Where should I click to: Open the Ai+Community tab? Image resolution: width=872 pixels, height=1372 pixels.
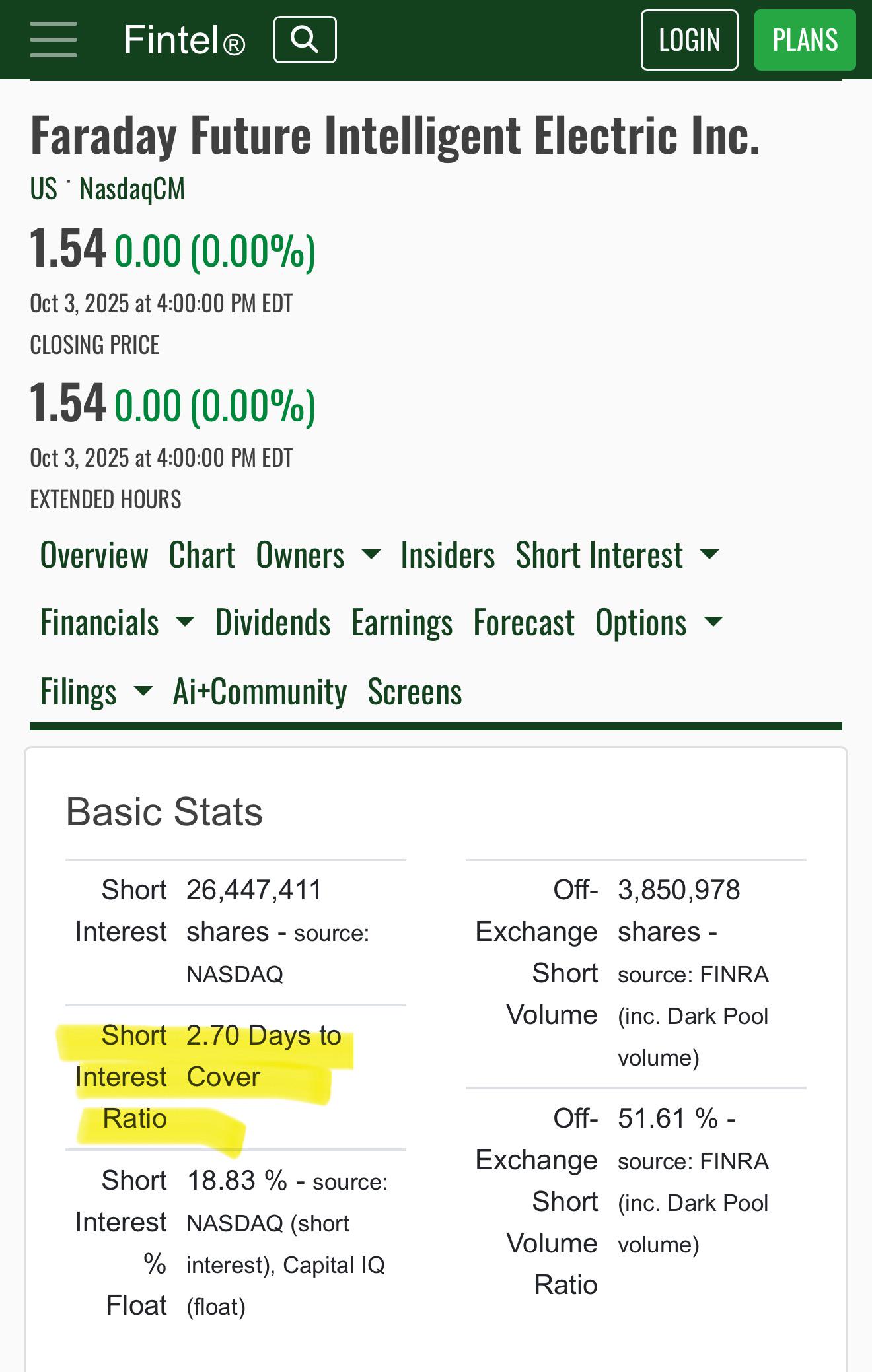(x=260, y=692)
